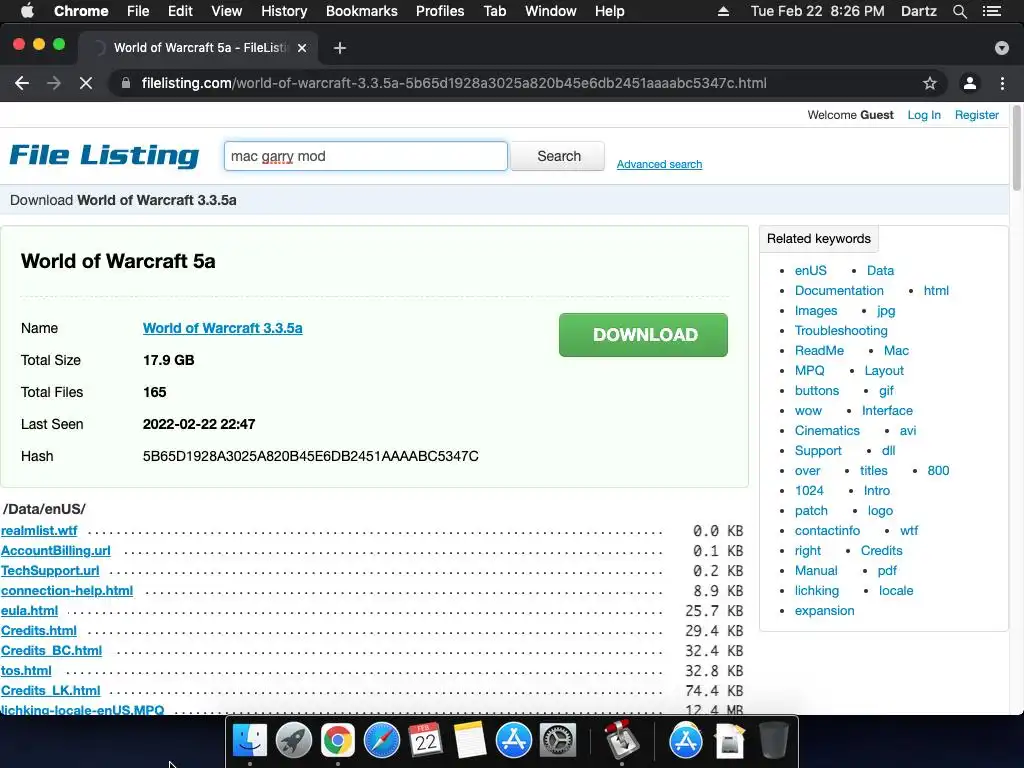Open Launchpad from the Dock

[294, 741]
